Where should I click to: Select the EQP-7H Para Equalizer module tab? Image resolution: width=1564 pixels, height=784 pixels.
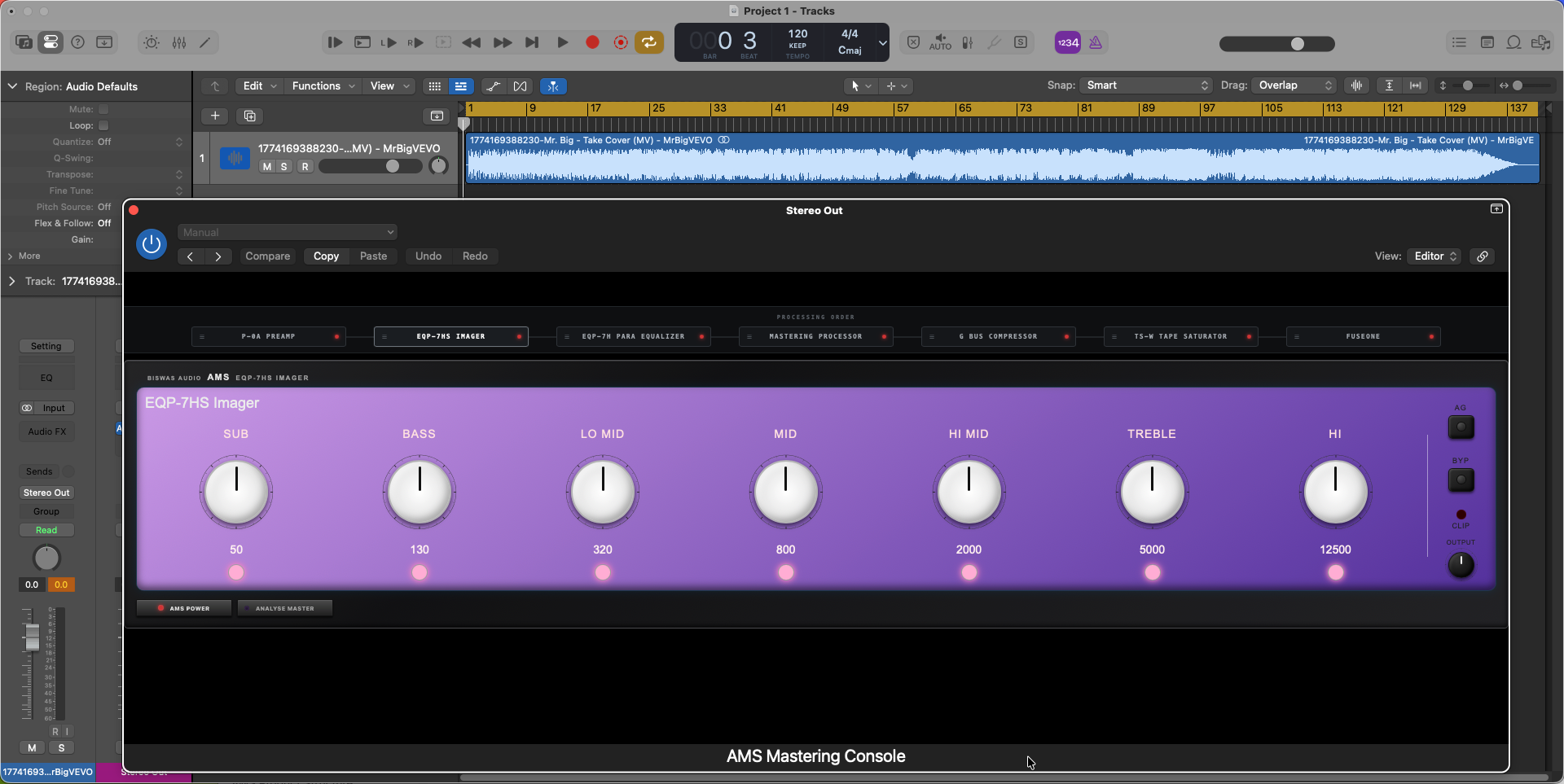(633, 336)
